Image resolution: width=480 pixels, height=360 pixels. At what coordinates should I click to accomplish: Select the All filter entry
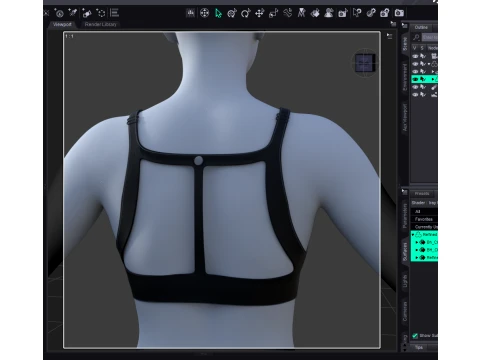[x=424, y=212]
